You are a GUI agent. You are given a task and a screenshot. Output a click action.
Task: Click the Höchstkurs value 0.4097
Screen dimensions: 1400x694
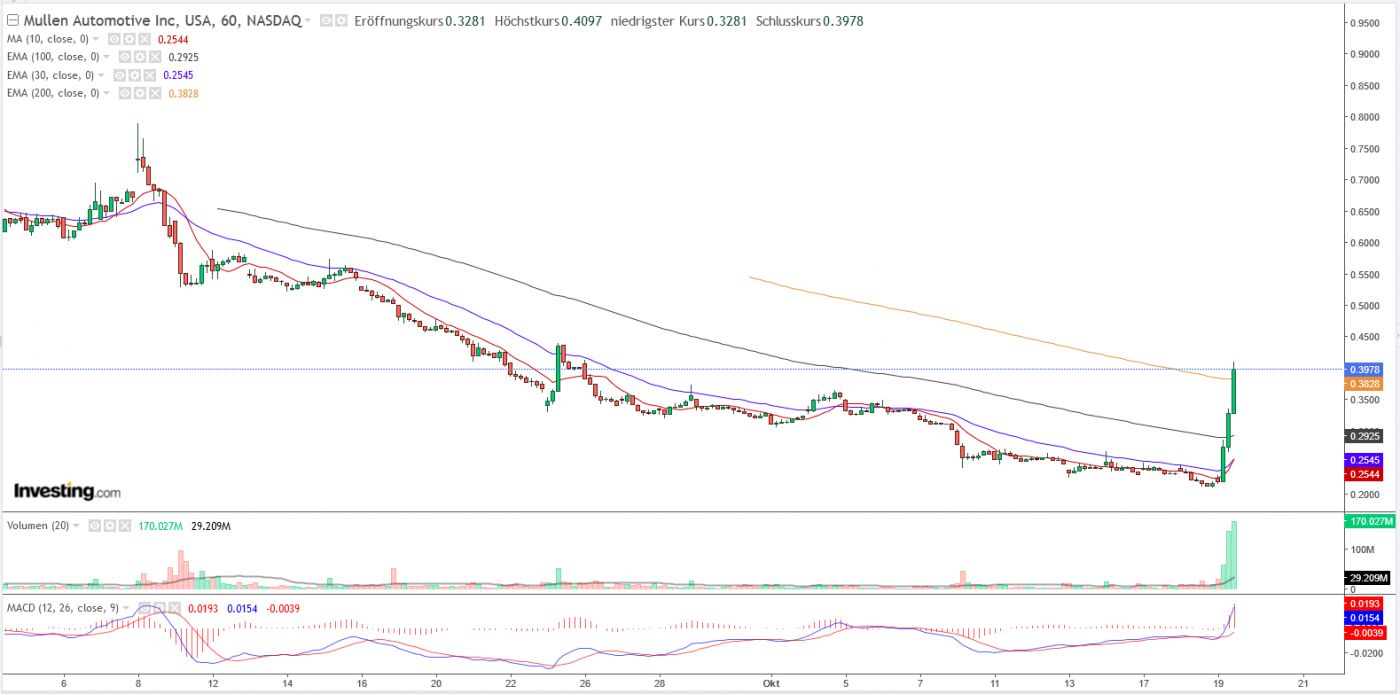[584, 21]
